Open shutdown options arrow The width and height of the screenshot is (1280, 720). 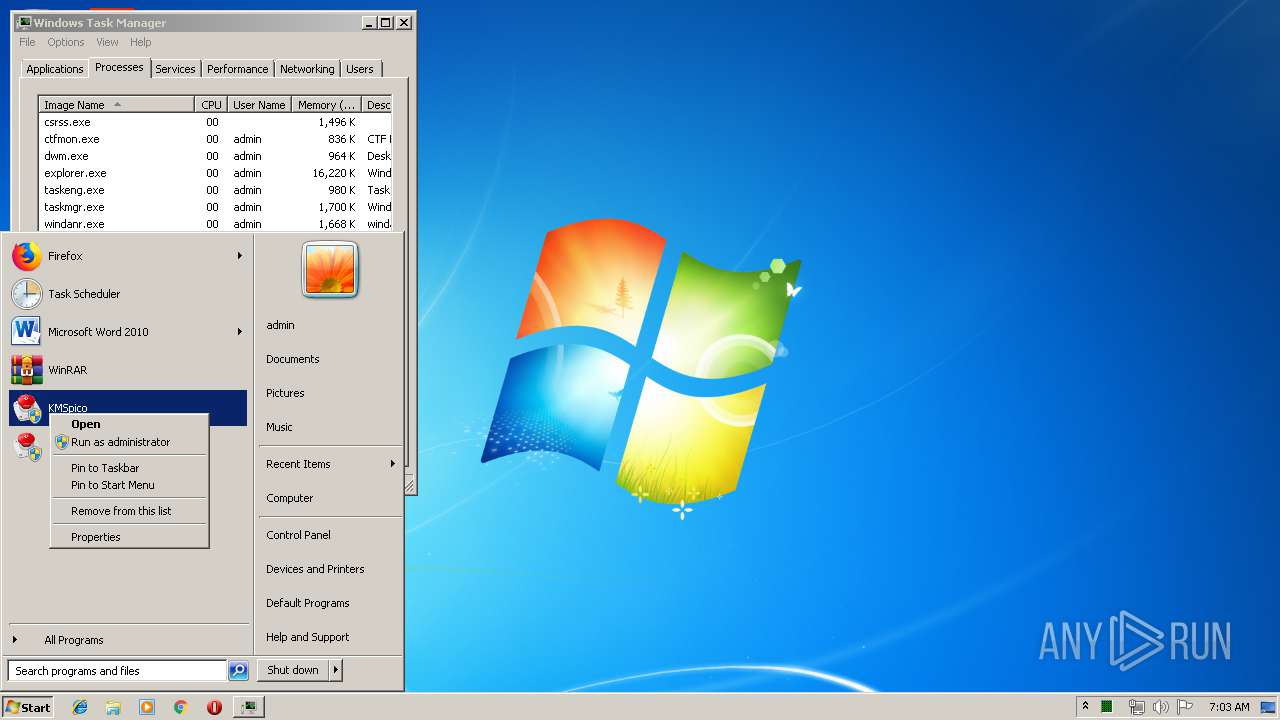pos(336,670)
